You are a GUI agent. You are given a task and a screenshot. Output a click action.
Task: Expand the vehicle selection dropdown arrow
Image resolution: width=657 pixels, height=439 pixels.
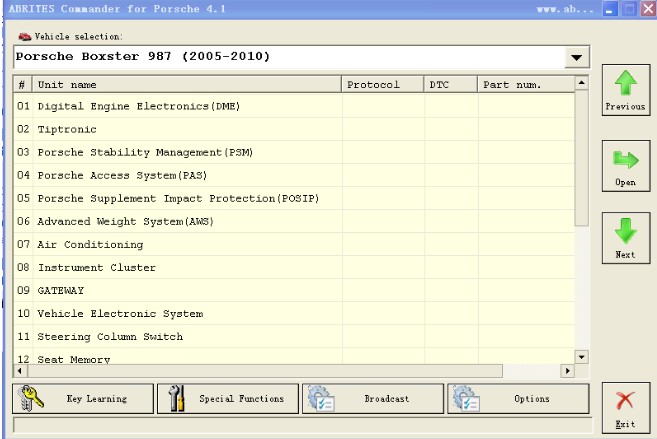pyautogui.click(x=577, y=57)
